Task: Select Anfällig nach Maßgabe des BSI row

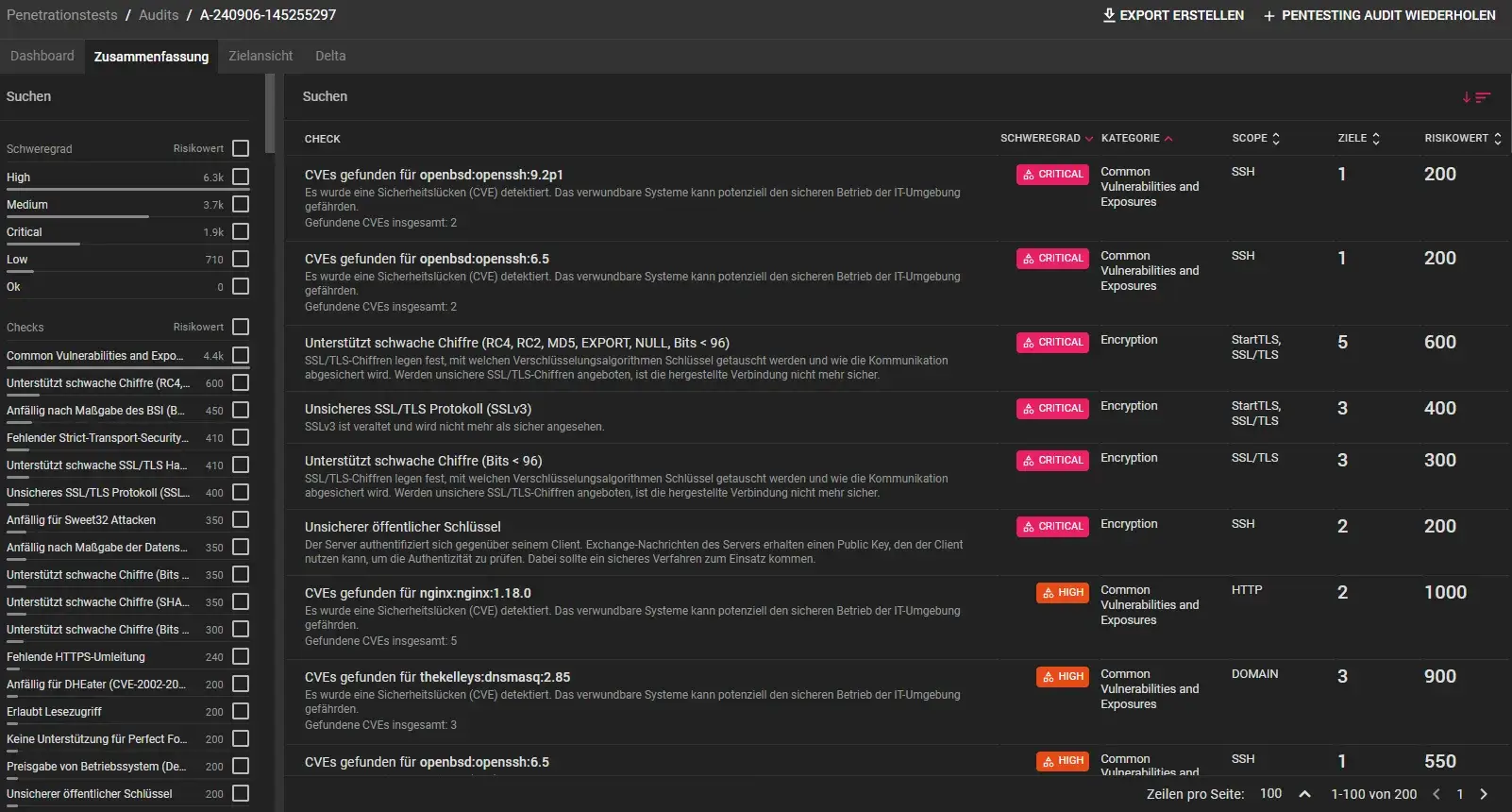Action: 127,411
